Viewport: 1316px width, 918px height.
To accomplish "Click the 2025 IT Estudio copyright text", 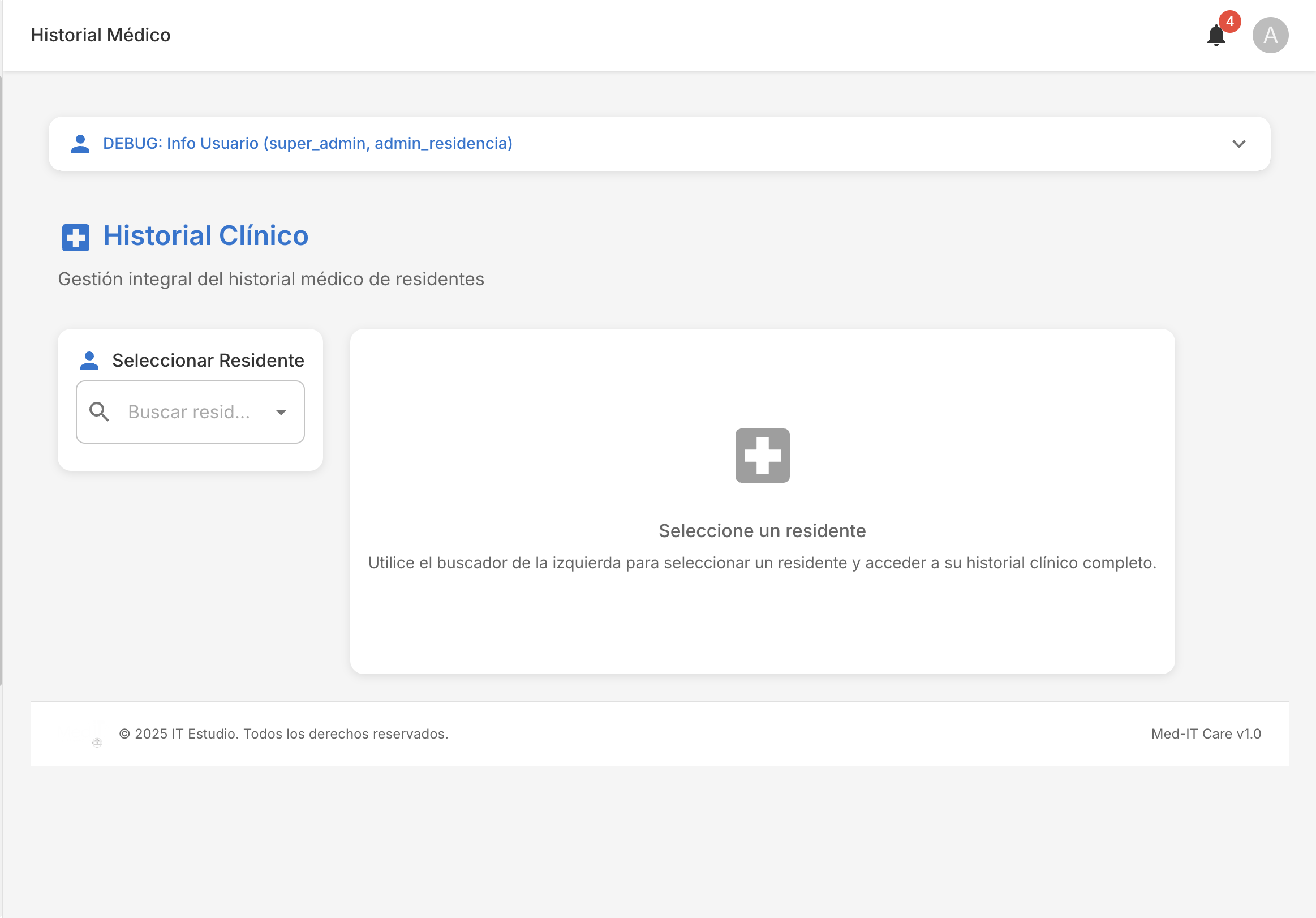I will pos(283,733).
